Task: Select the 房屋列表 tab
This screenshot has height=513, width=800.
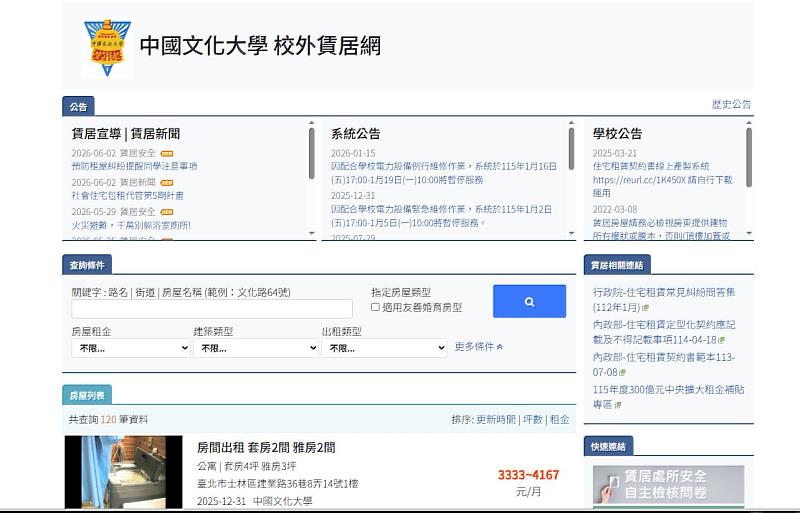Action: tap(87, 395)
